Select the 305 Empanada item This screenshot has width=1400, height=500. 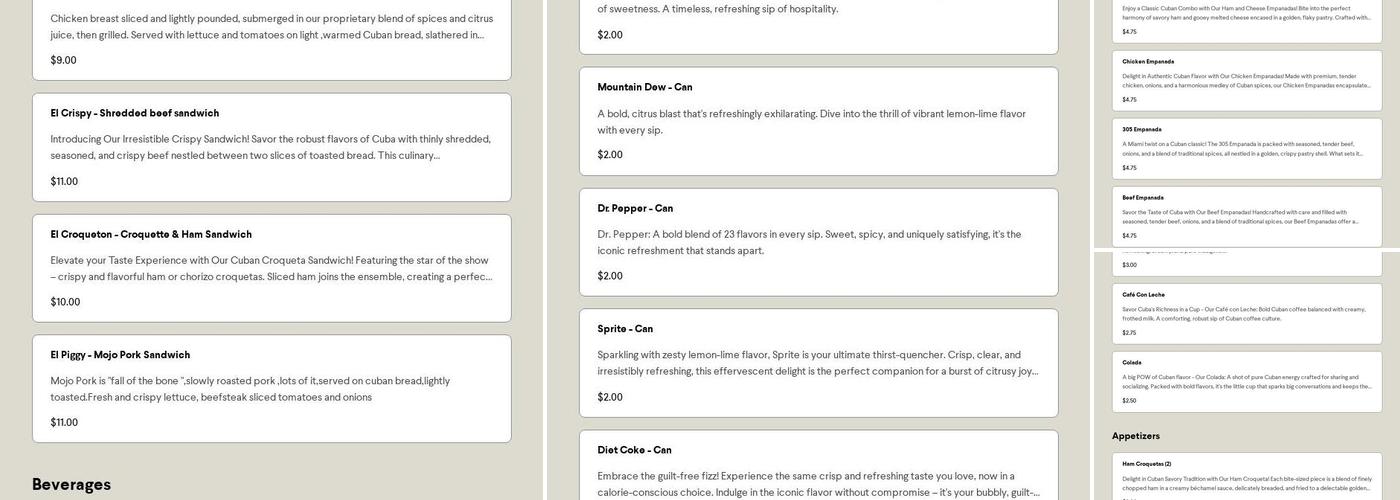click(1246, 148)
